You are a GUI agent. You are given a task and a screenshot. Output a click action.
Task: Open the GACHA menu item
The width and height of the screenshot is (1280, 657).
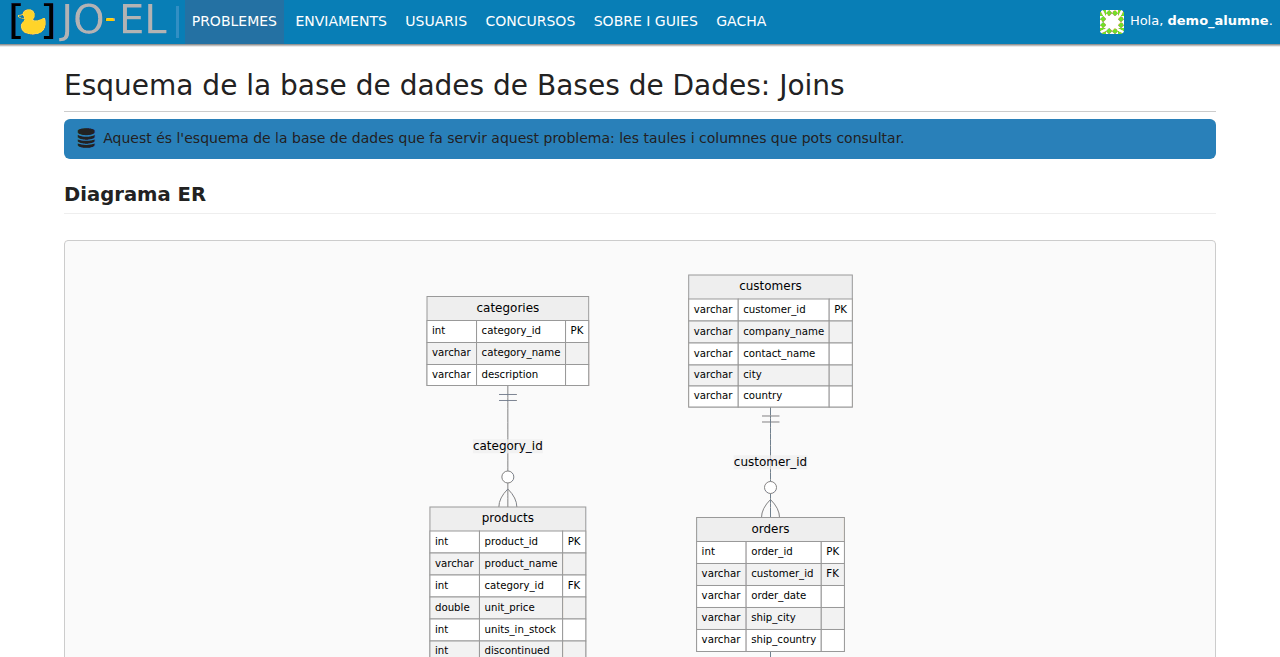click(741, 21)
